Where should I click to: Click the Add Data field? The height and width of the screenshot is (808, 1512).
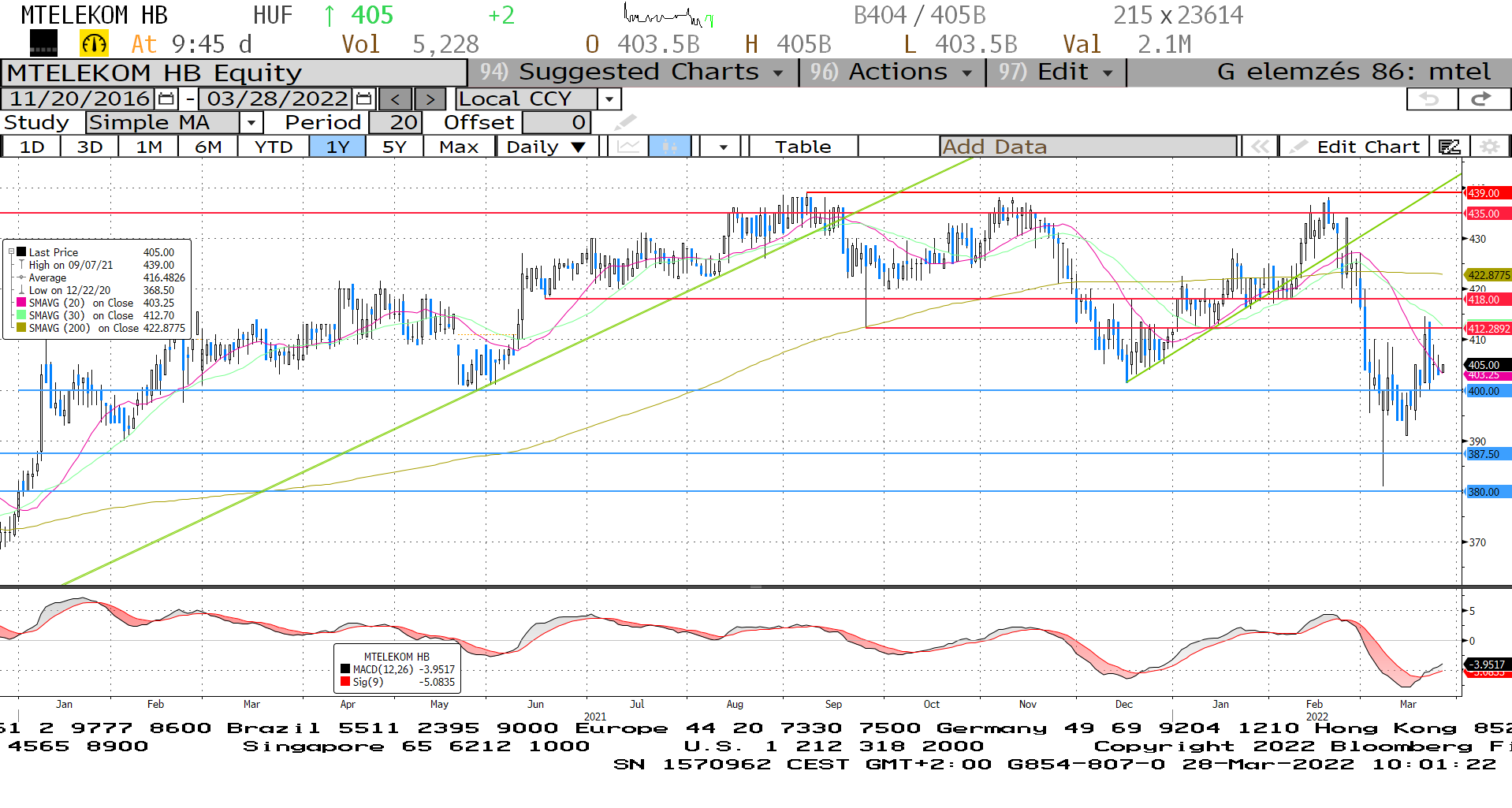point(1088,147)
